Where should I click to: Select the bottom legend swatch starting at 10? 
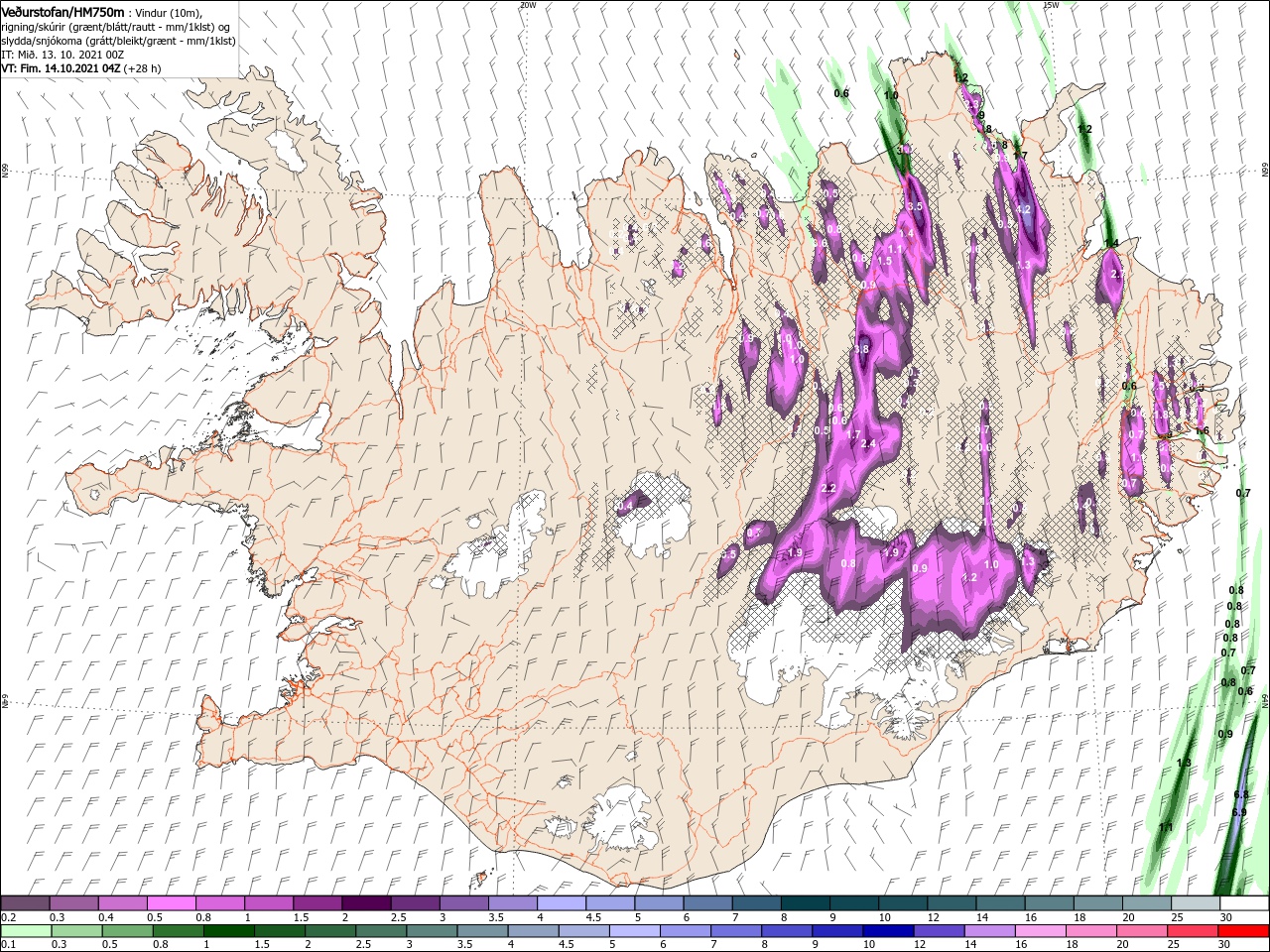pos(887,931)
